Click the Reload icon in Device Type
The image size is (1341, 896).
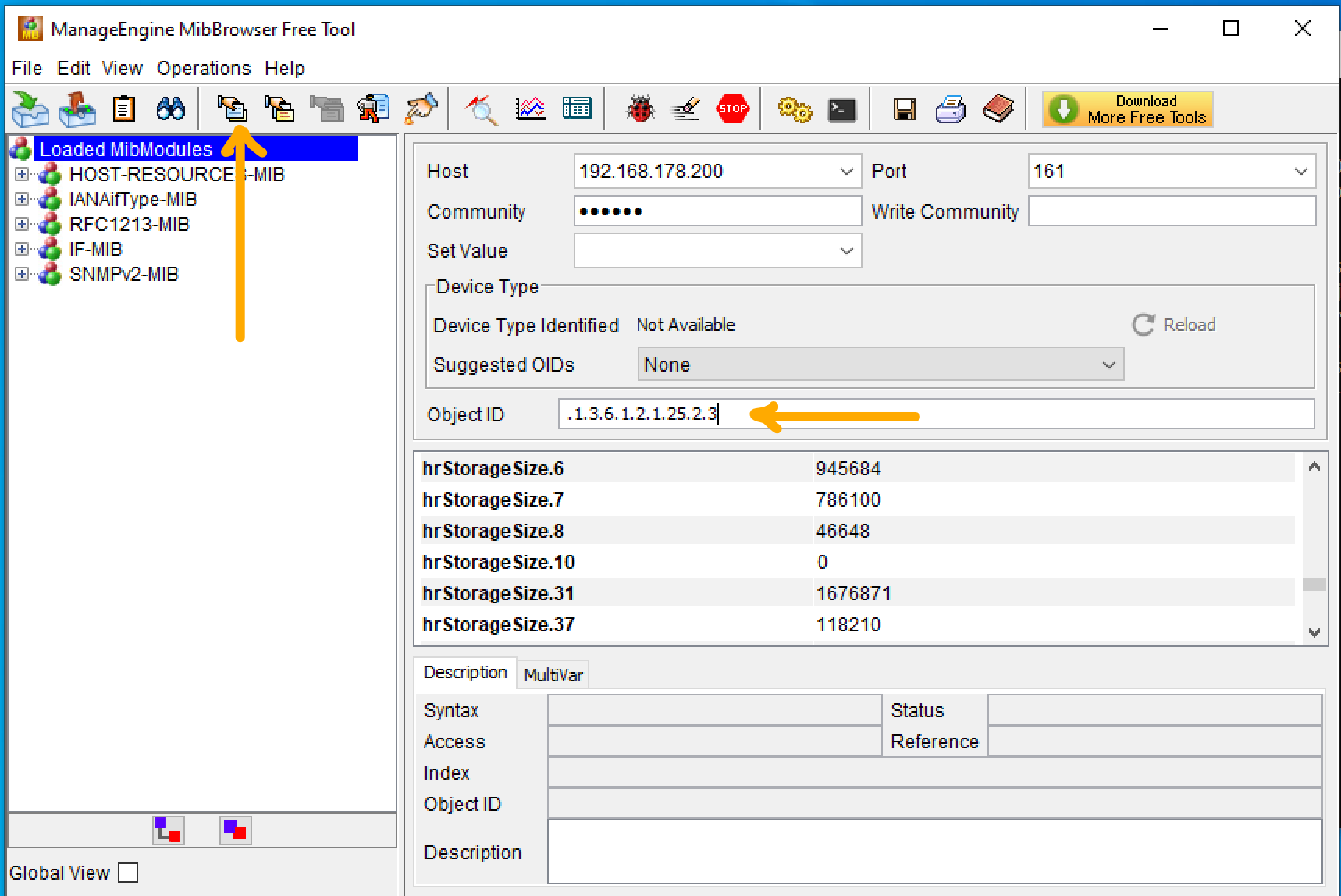point(1144,325)
